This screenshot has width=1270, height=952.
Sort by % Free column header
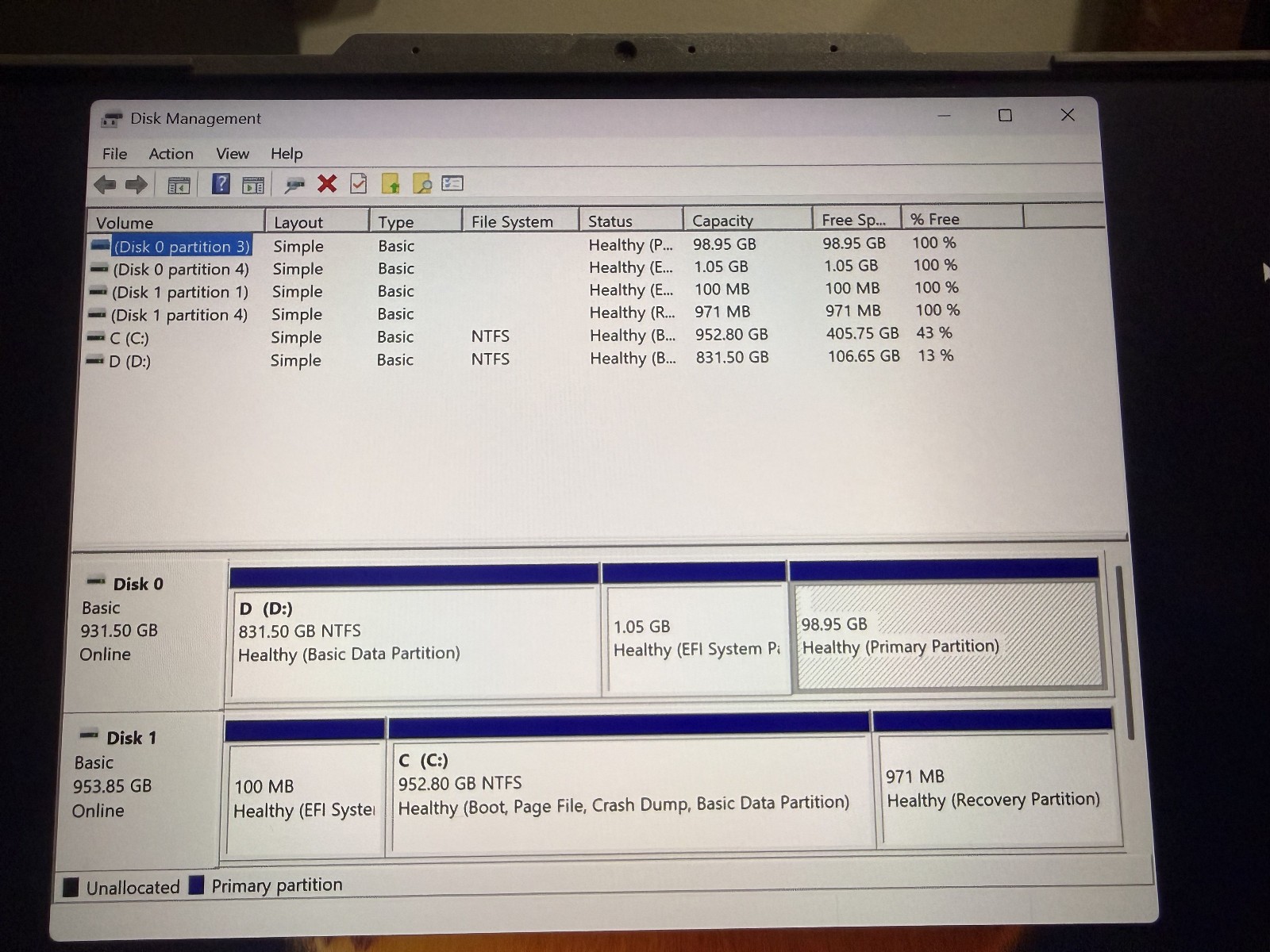pos(963,218)
